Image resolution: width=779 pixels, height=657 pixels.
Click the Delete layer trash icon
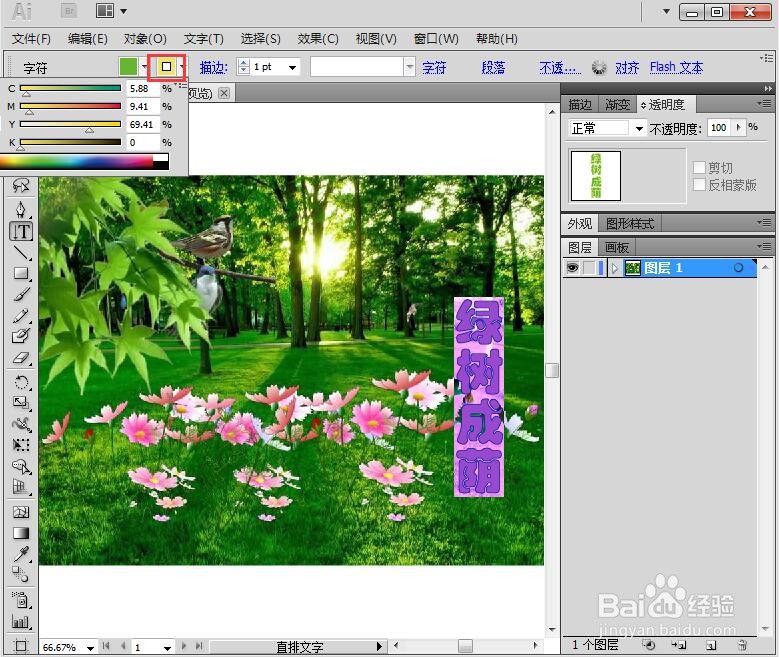tap(742, 645)
